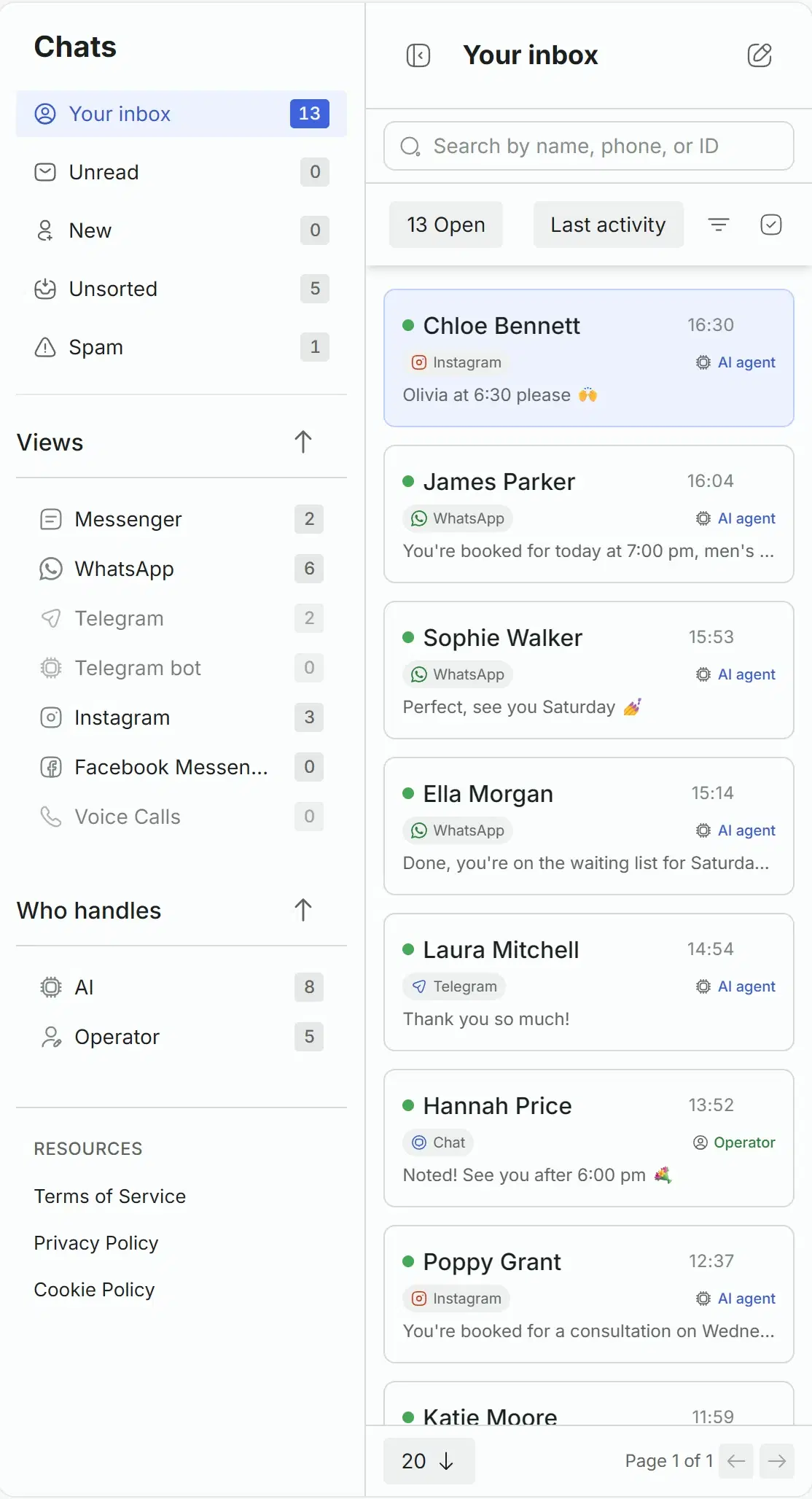This screenshot has height=1499, width=812.
Task: Filter chats by Messenger view
Action: click(181, 519)
